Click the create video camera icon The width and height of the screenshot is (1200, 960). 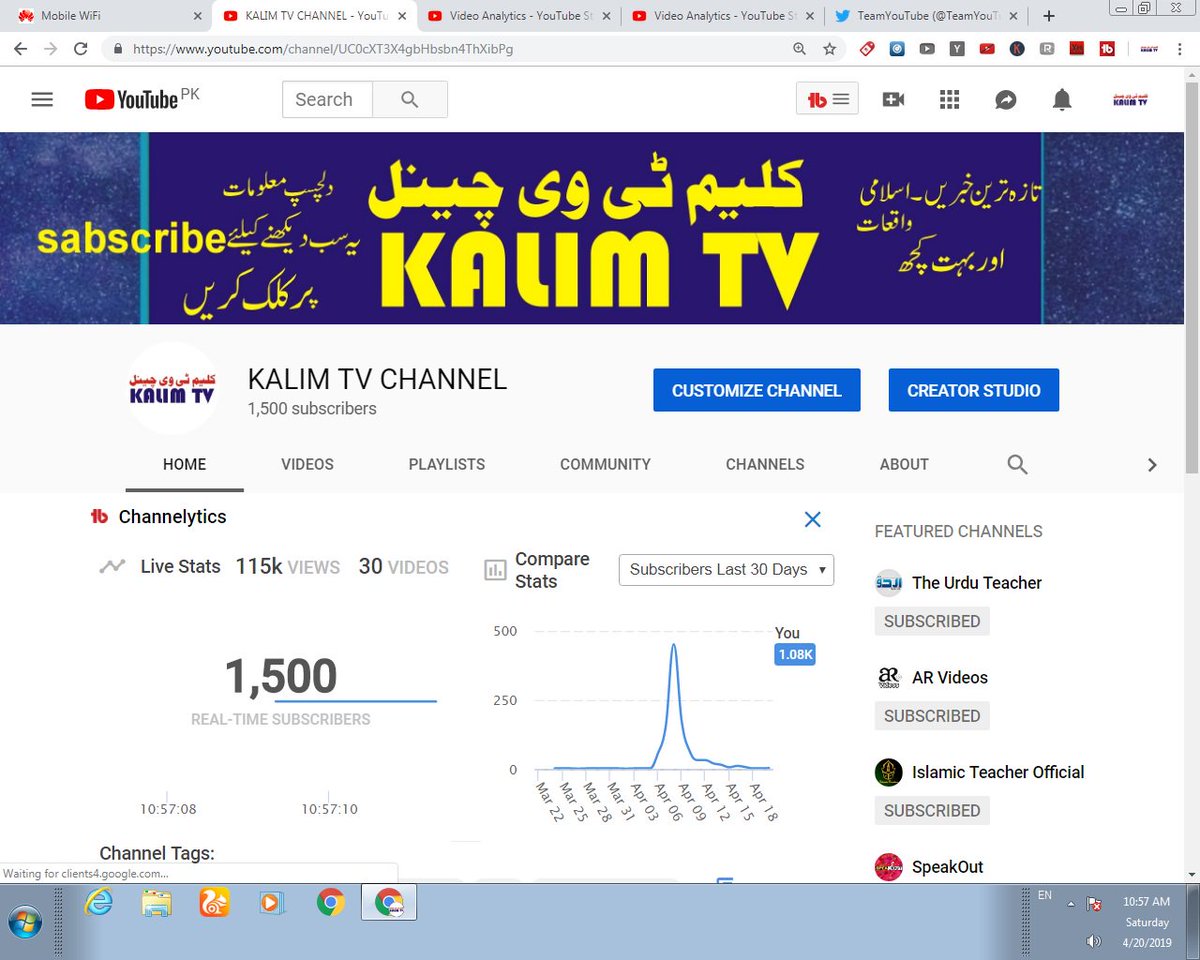(x=893, y=99)
